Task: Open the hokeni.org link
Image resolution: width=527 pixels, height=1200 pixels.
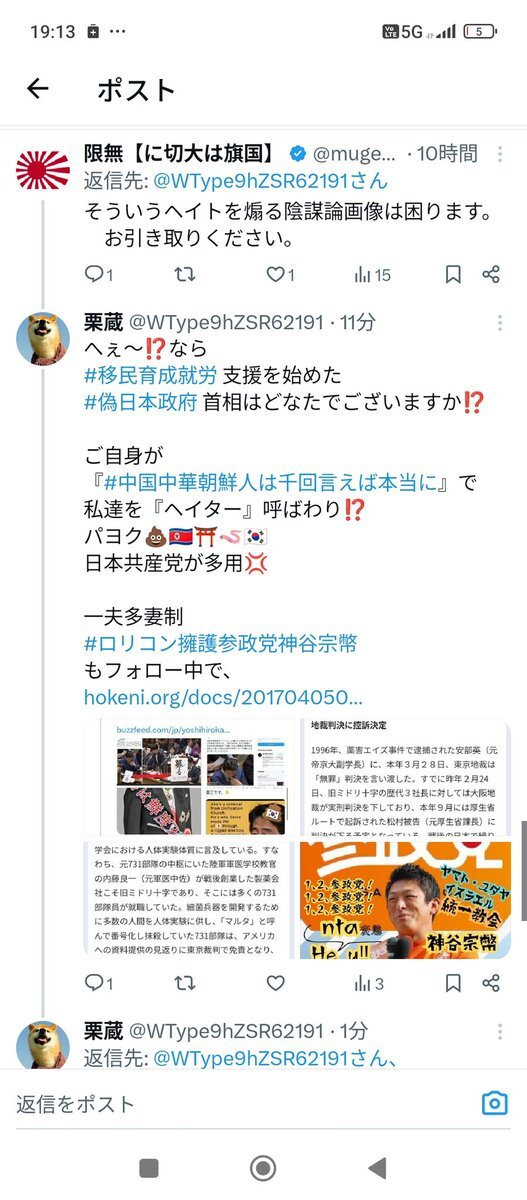Action: 223,697
